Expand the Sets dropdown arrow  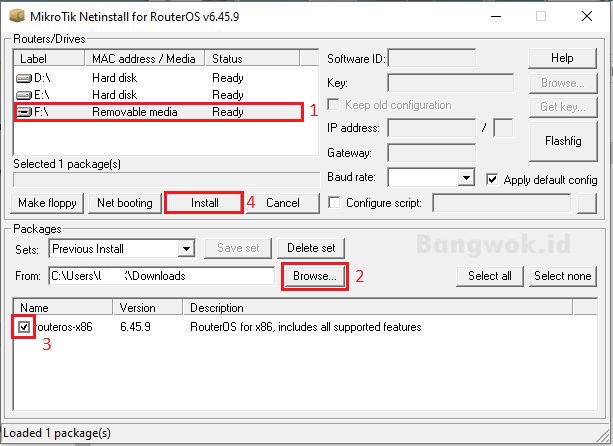(186, 249)
